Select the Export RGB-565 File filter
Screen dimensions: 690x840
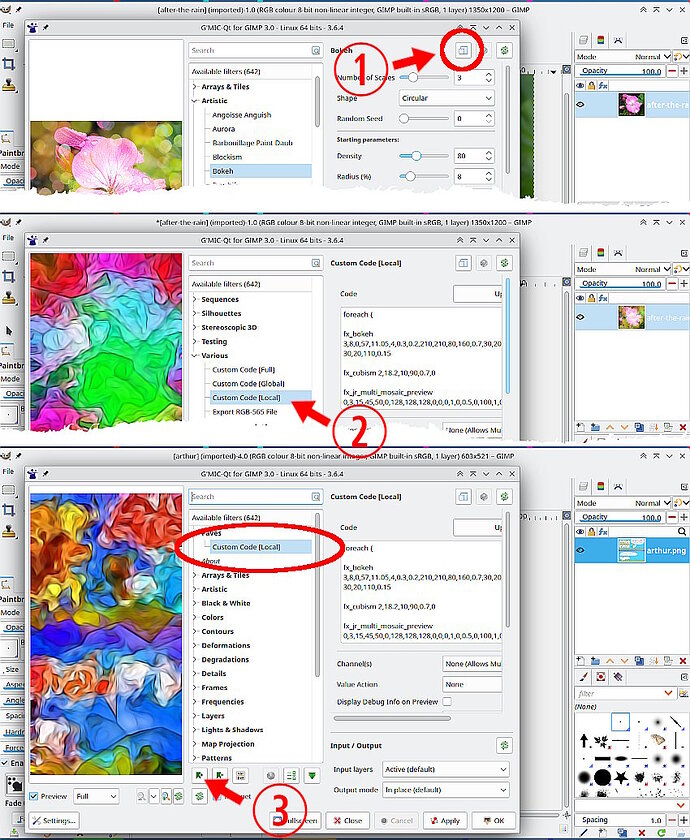pos(245,412)
